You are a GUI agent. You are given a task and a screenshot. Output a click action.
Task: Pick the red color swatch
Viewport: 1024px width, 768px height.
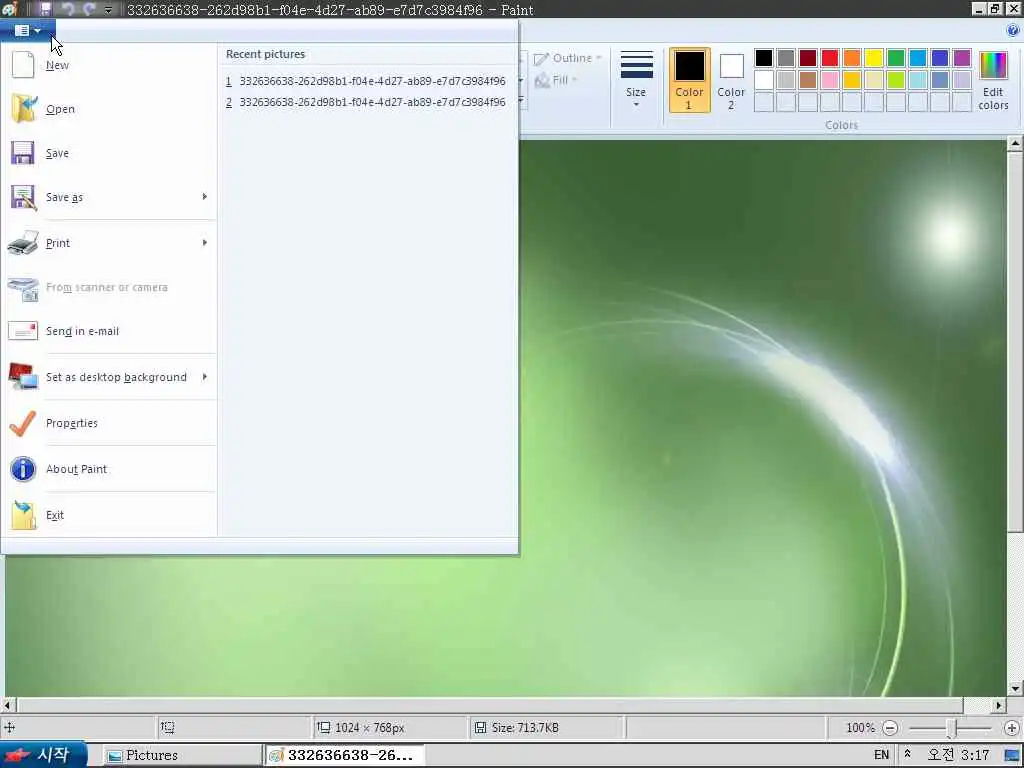(x=829, y=58)
